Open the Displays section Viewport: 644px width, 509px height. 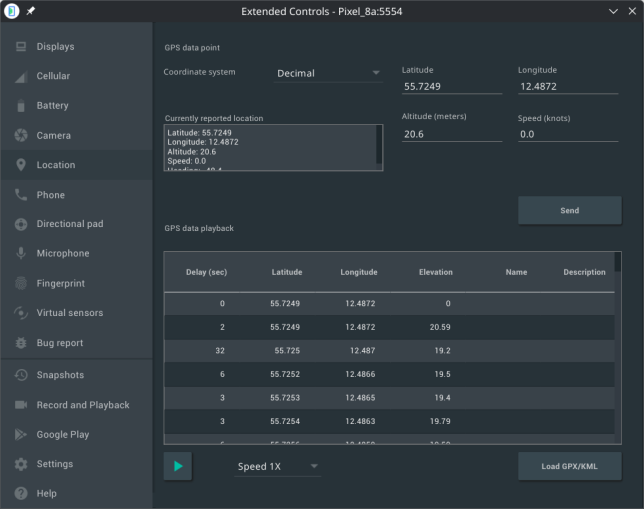tap(77, 46)
